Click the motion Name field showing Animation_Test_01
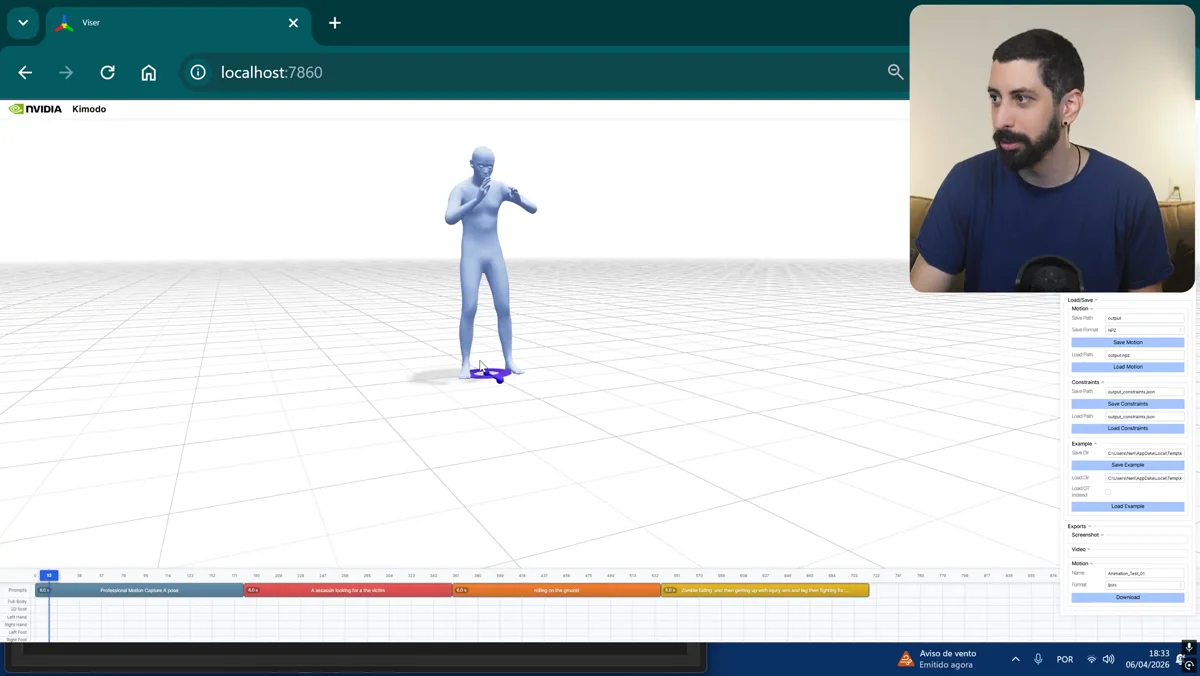 pyautogui.click(x=1145, y=573)
